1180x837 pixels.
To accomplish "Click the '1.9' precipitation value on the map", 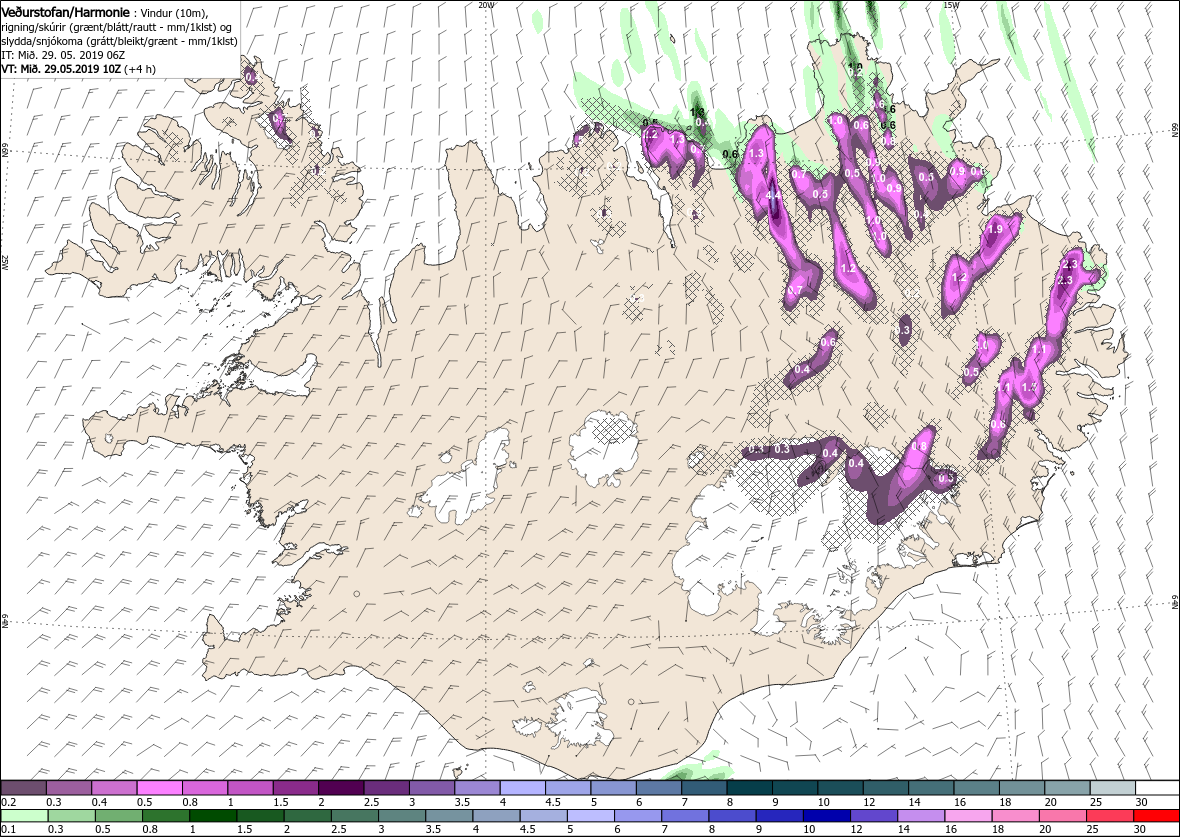I will point(995,230).
